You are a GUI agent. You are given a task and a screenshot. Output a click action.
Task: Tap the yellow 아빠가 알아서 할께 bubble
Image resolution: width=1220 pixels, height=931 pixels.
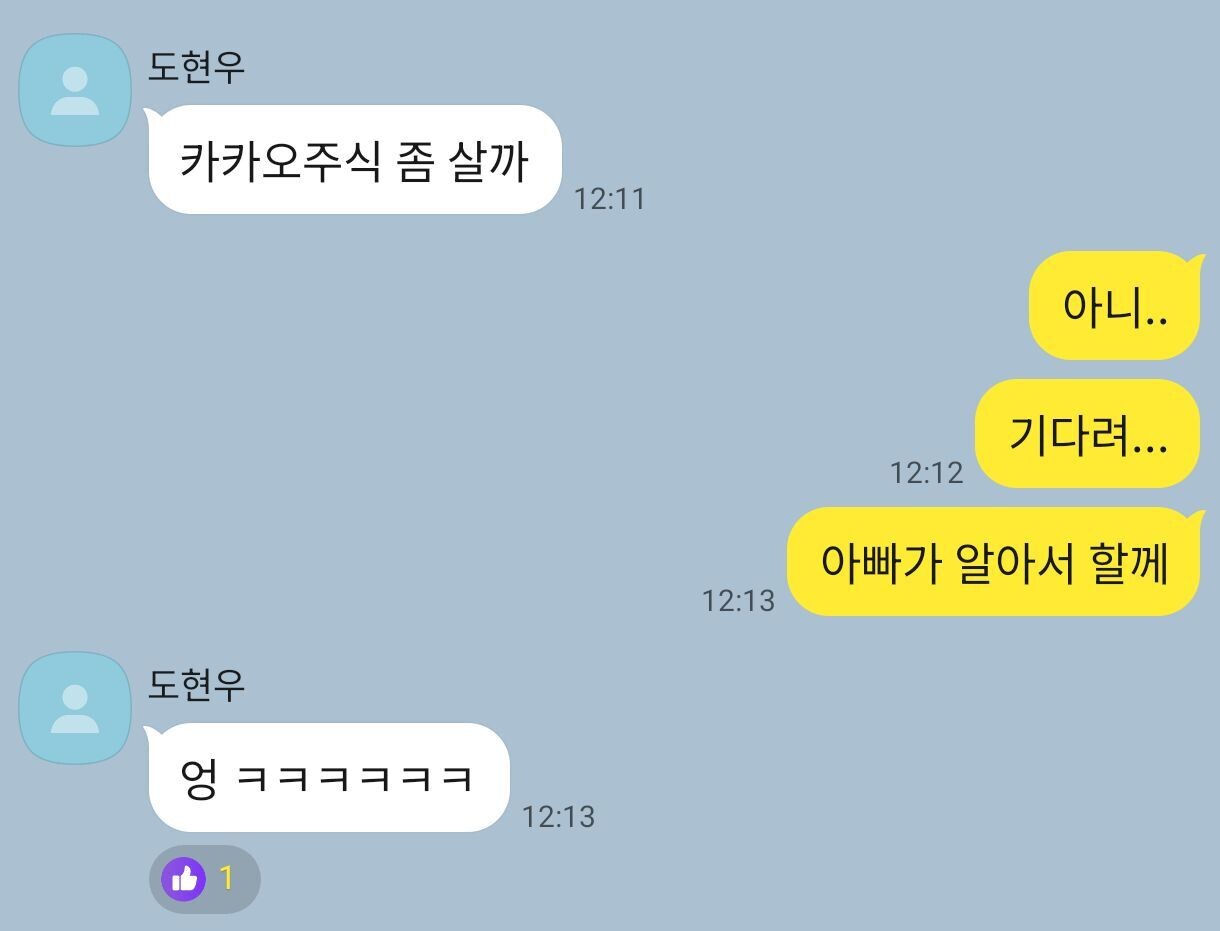pyautogui.click(x=994, y=562)
